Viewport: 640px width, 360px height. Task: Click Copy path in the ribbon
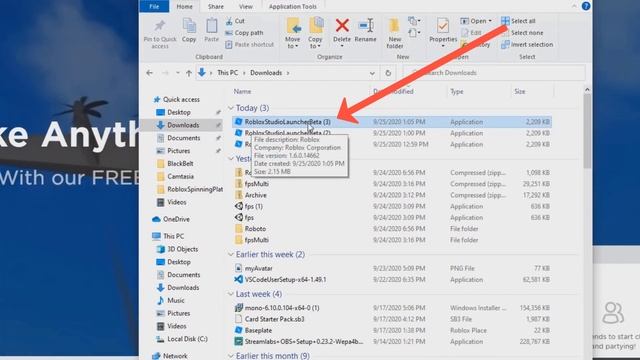coord(244,33)
